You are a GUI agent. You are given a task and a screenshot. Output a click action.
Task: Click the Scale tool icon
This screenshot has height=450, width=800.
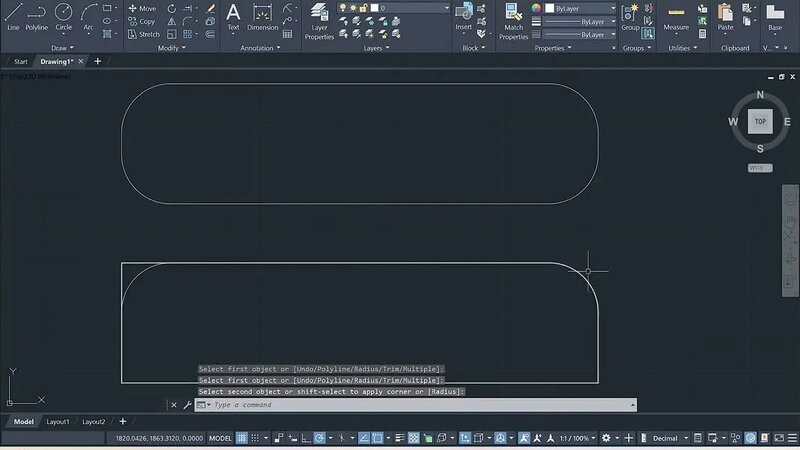(x=172, y=34)
